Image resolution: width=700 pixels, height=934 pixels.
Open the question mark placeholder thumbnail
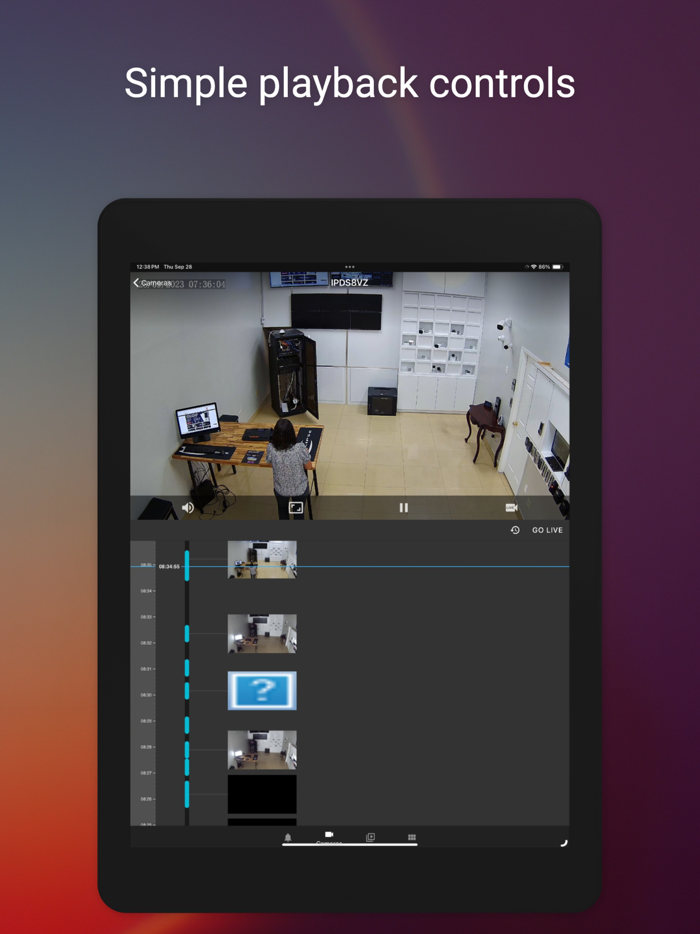262,690
